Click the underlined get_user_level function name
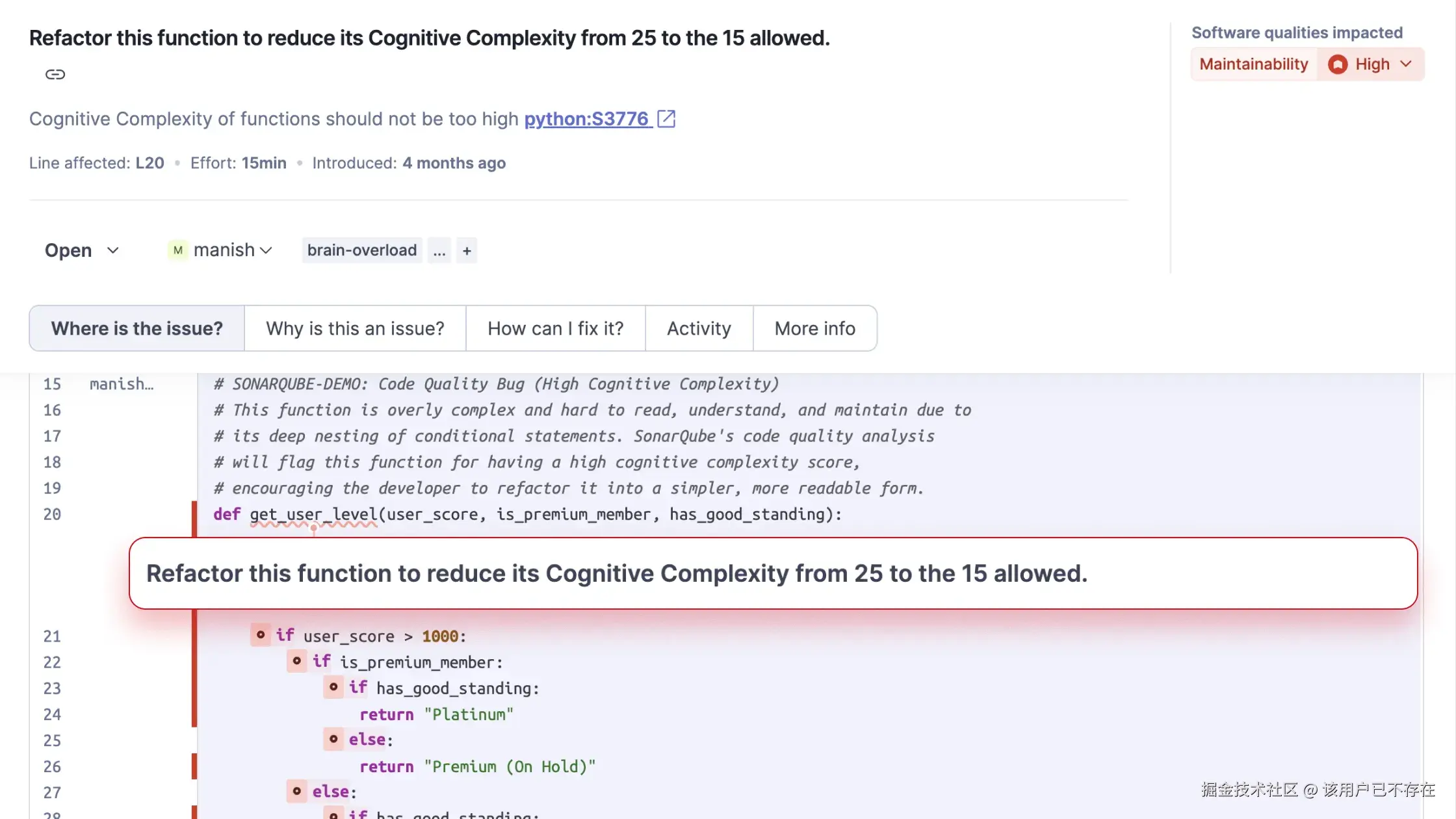 (313, 514)
